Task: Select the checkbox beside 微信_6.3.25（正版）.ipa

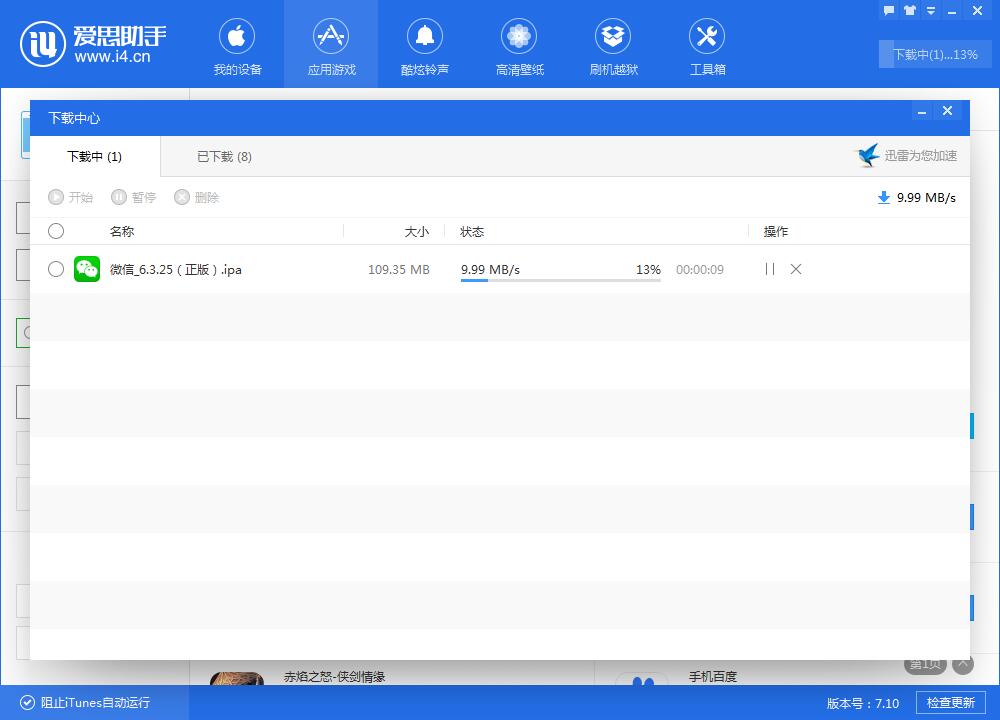Action: click(56, 269)
